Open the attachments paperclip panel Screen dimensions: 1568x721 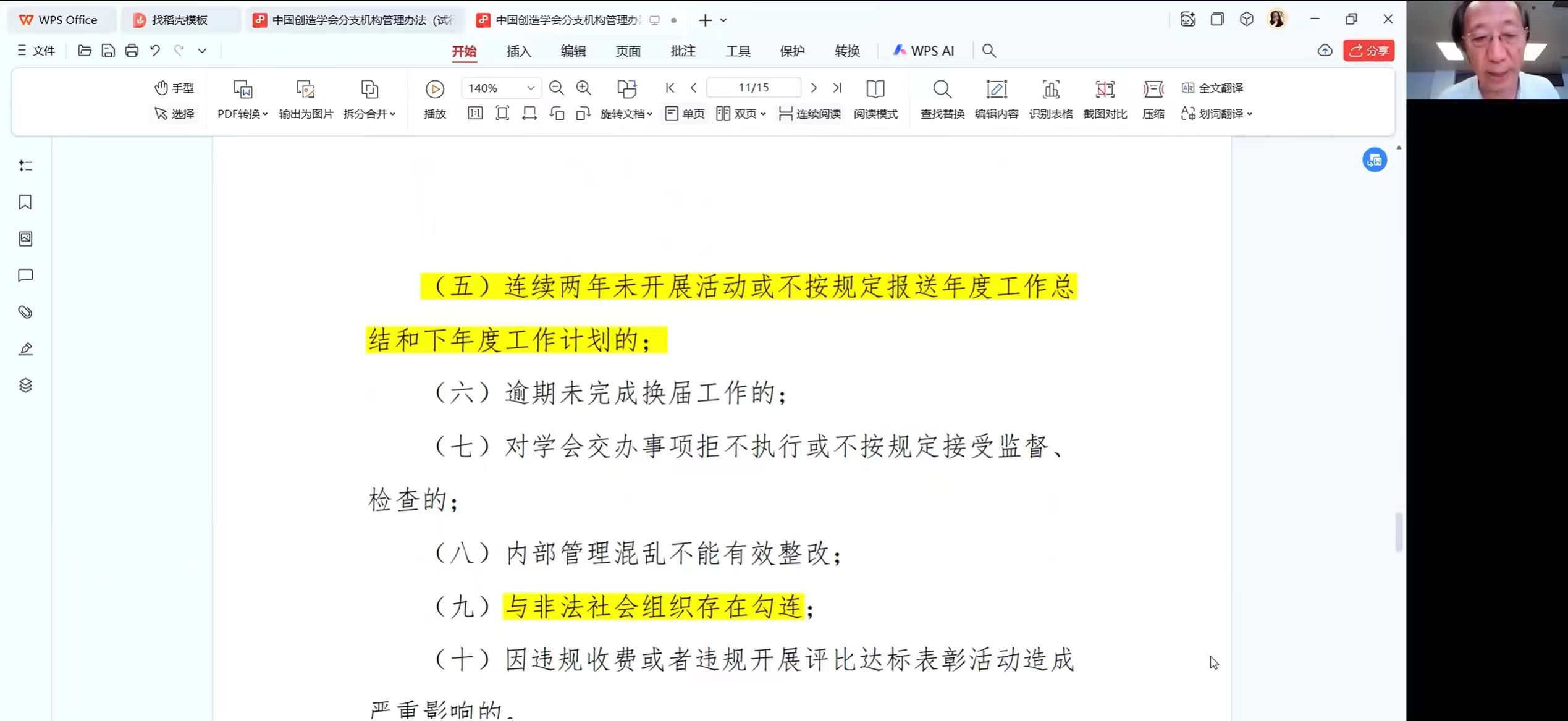point(25,312)
